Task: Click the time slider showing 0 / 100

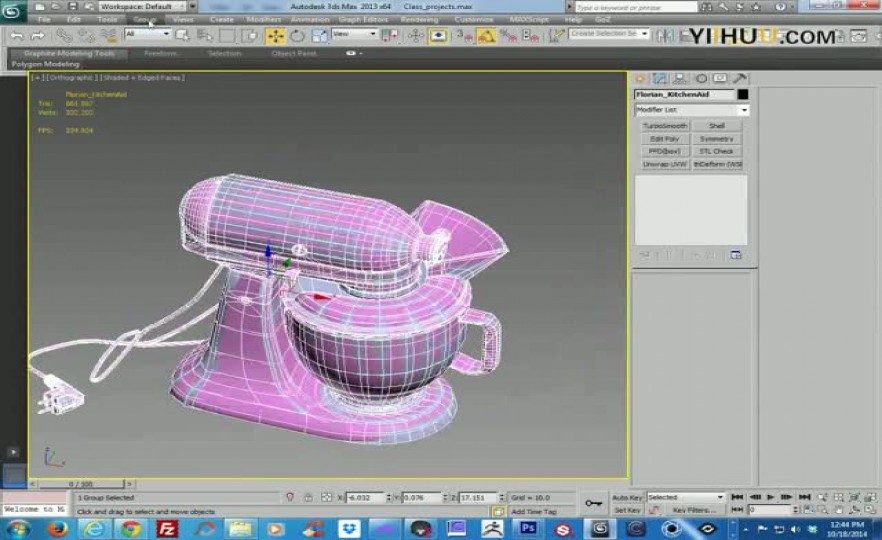Action: [x=82, y=484]
